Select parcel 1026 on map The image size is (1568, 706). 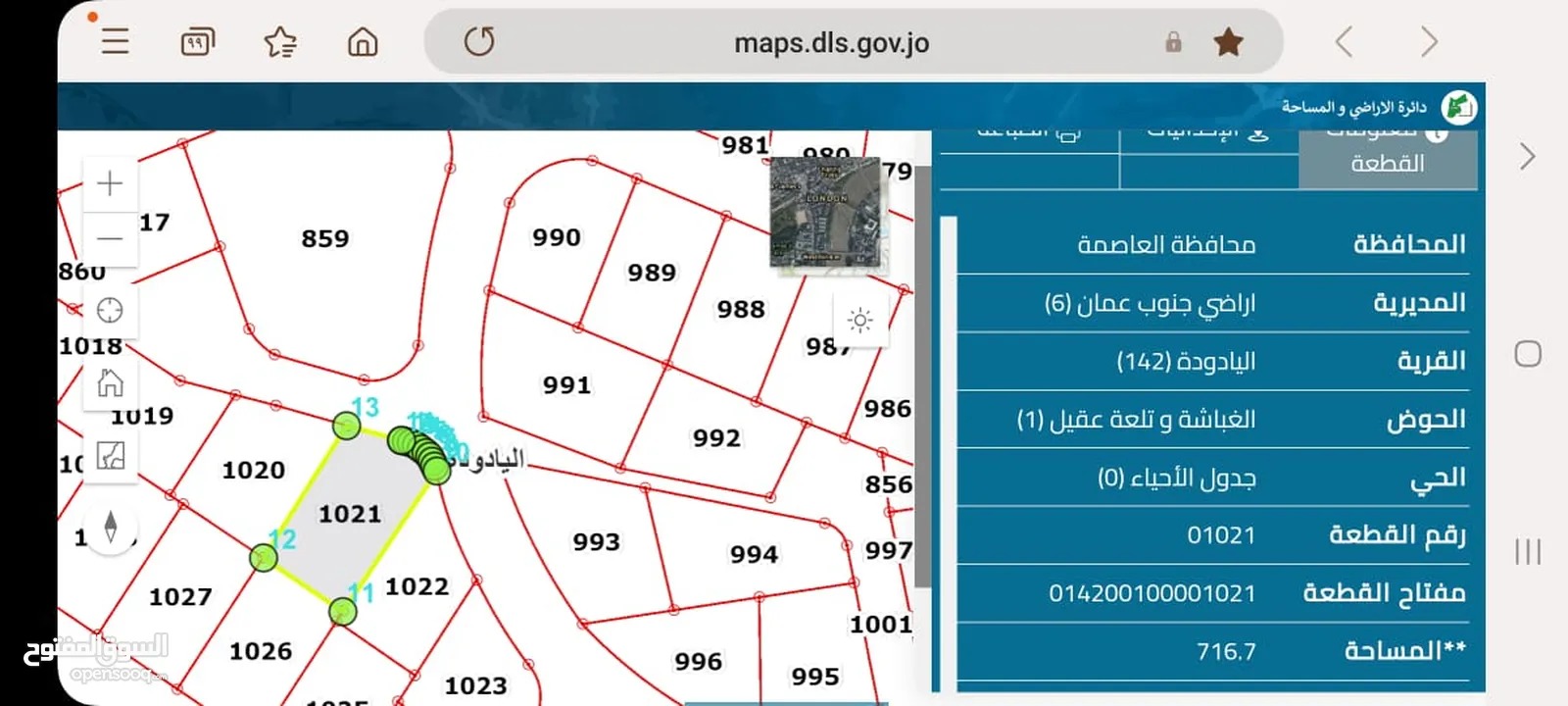click(x=261, y=651)
